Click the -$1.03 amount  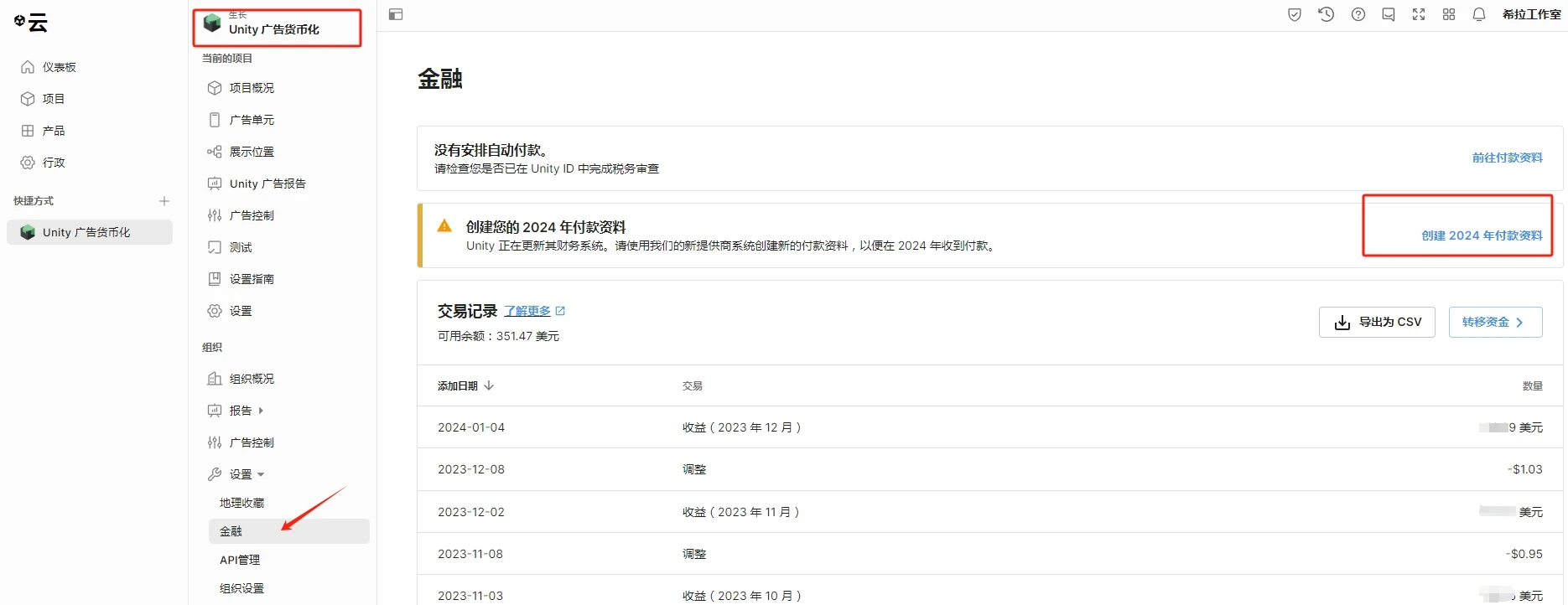[x=1524, y=469]
